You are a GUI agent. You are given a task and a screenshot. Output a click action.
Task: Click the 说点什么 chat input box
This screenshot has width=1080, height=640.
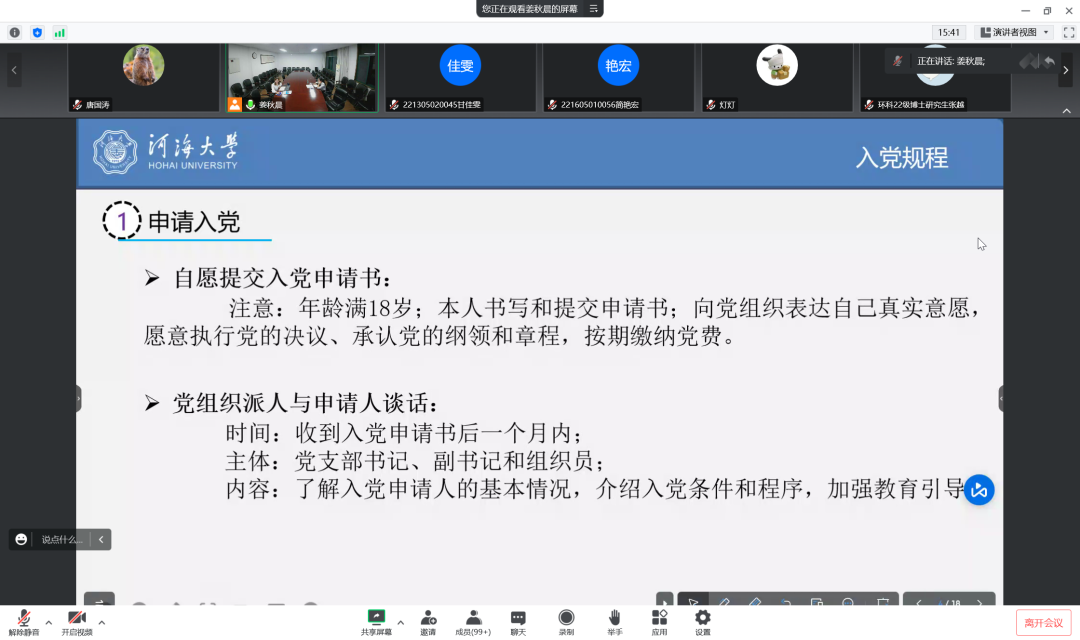click(x=61, y=539)
